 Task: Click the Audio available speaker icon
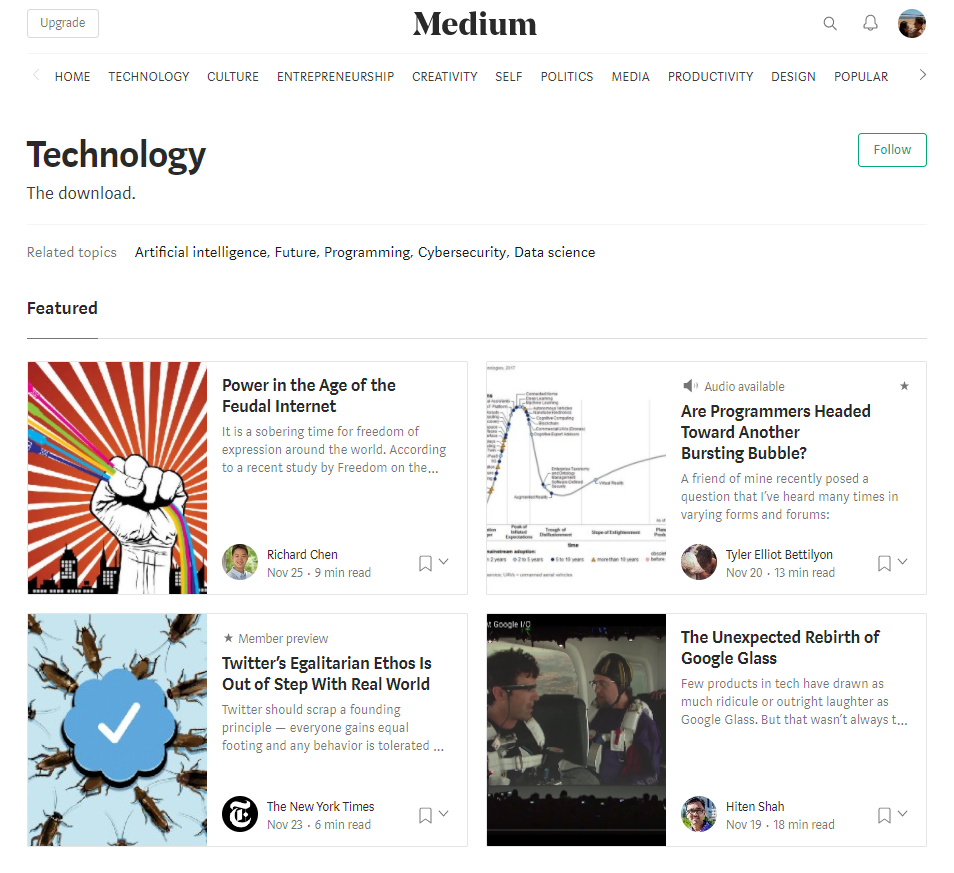pos(690,386)
